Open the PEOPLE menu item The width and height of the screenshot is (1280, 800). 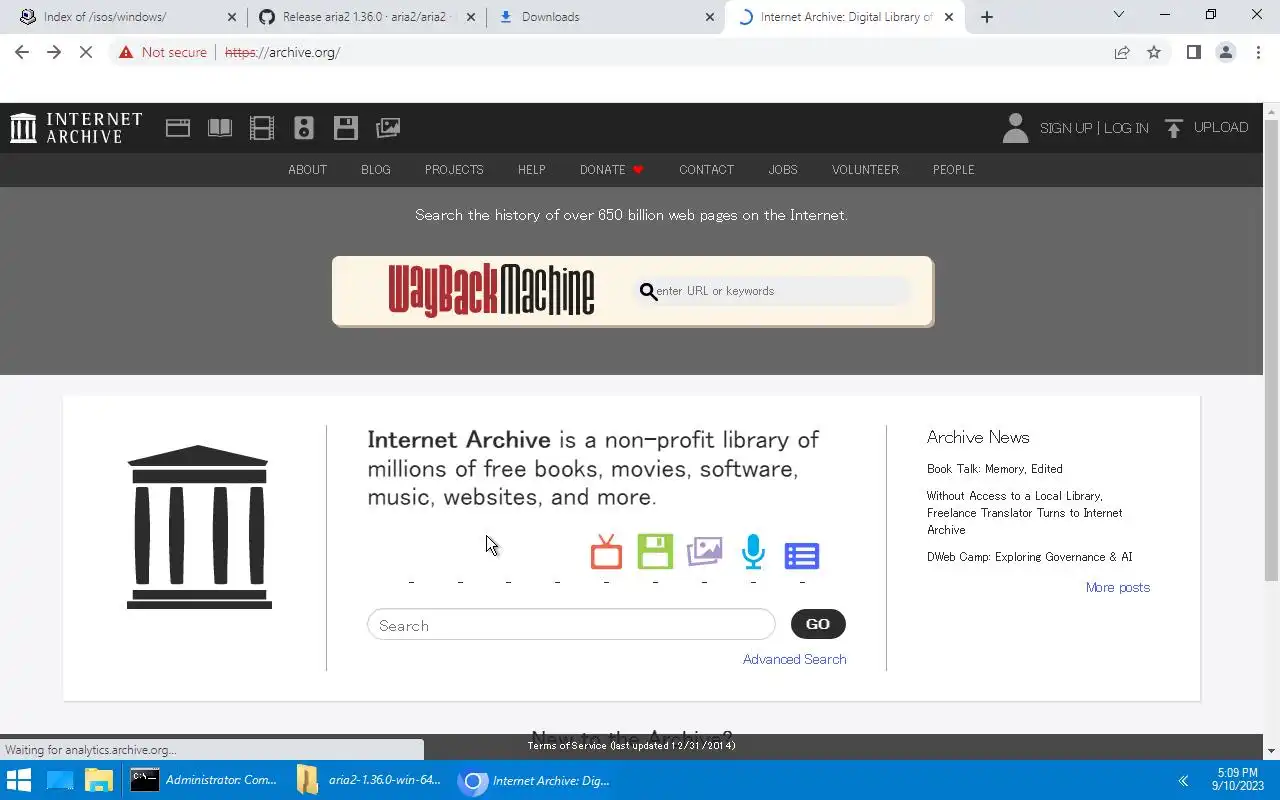coord(953,170)
